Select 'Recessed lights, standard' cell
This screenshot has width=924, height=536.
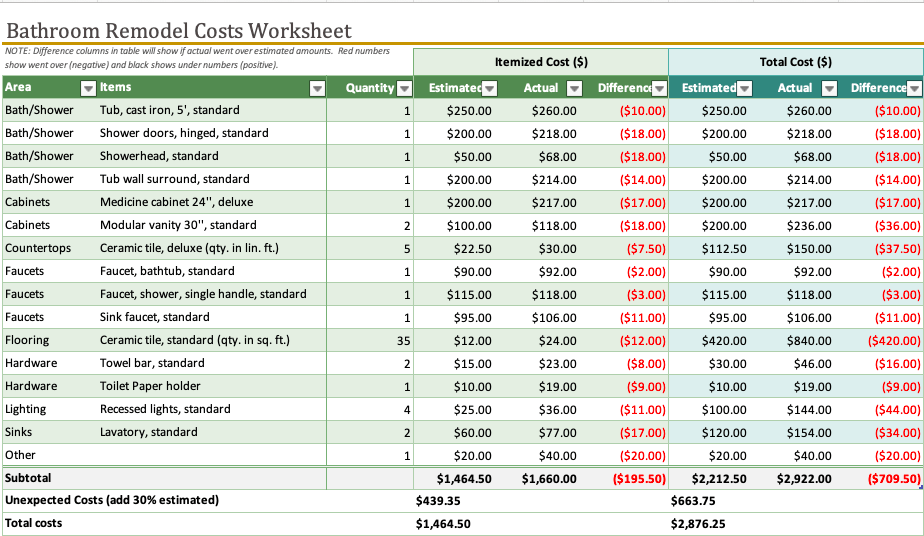point(211,409)
